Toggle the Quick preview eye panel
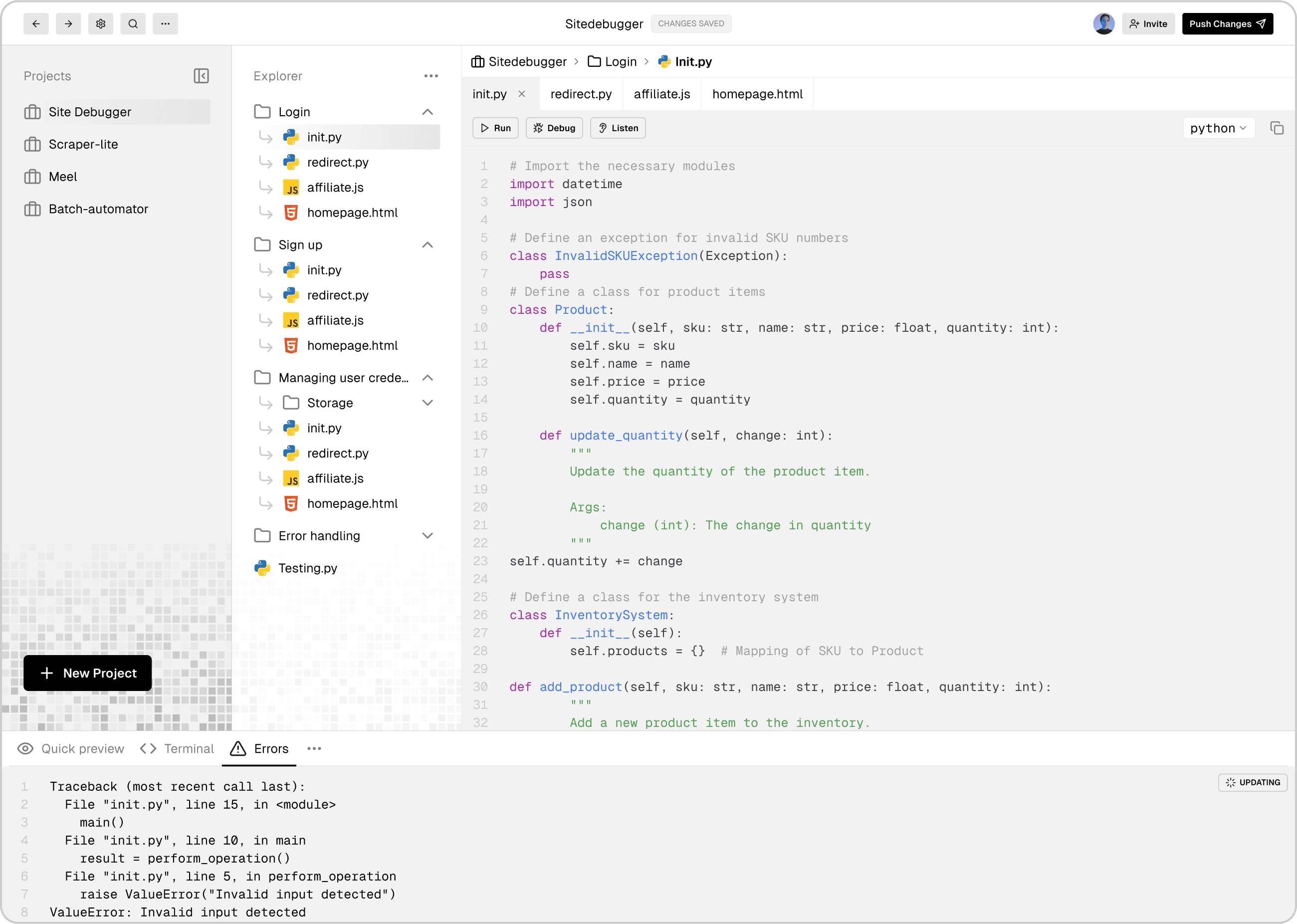 click(x=70, y=749)
